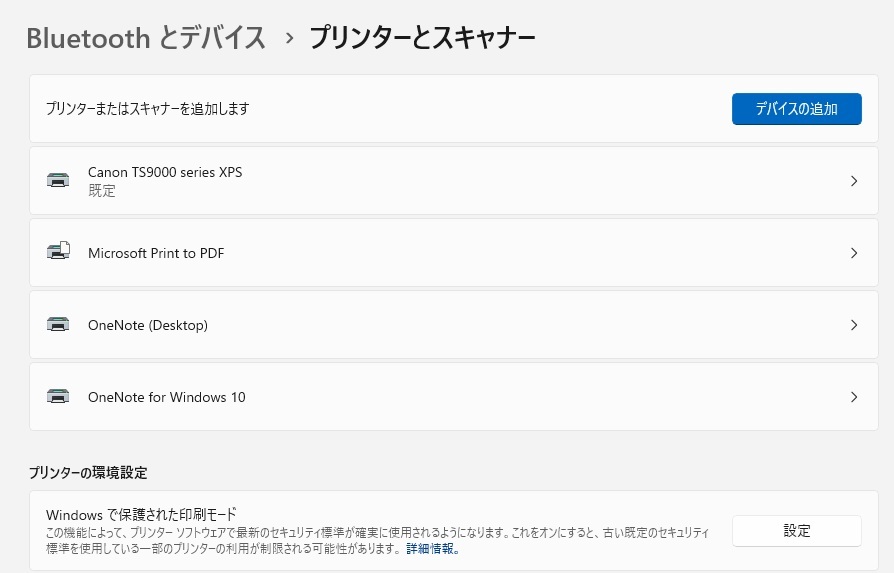Click the OneNote for Windows 10 printer icon
The width and height of the screenshot is (894, 573).
pos(58,396)
